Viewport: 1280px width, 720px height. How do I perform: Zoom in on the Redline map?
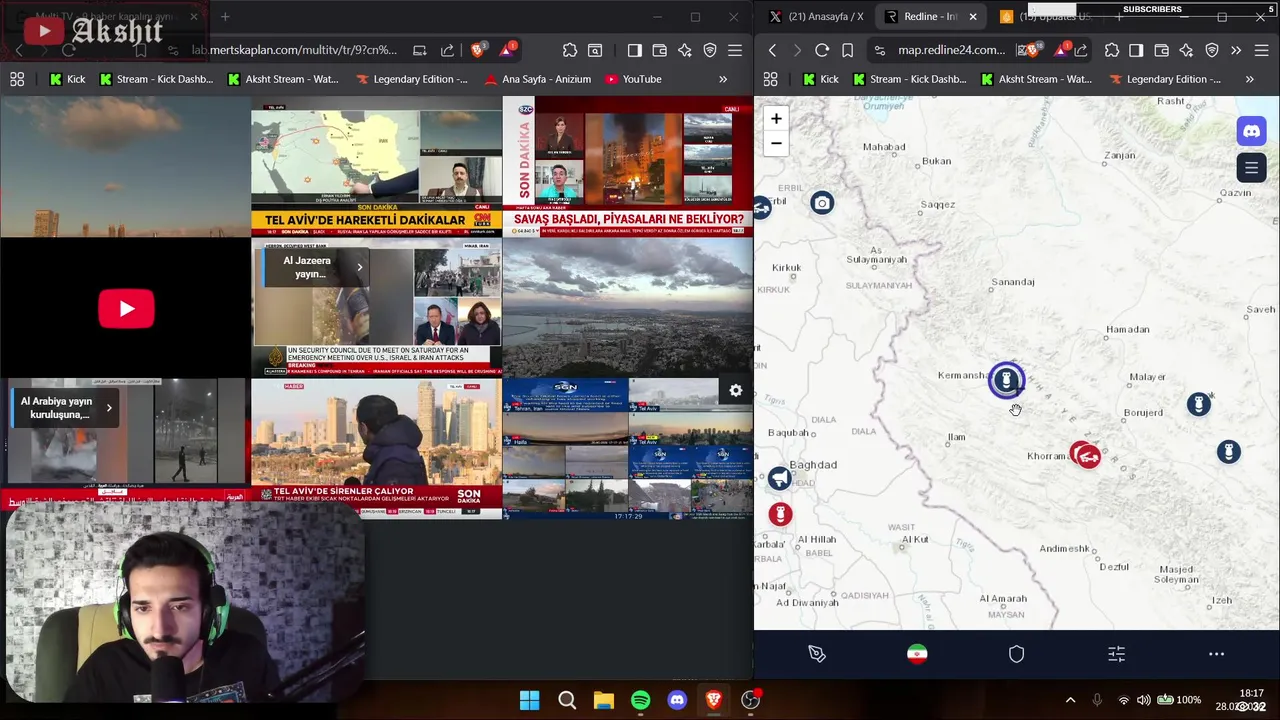[776, 119]
